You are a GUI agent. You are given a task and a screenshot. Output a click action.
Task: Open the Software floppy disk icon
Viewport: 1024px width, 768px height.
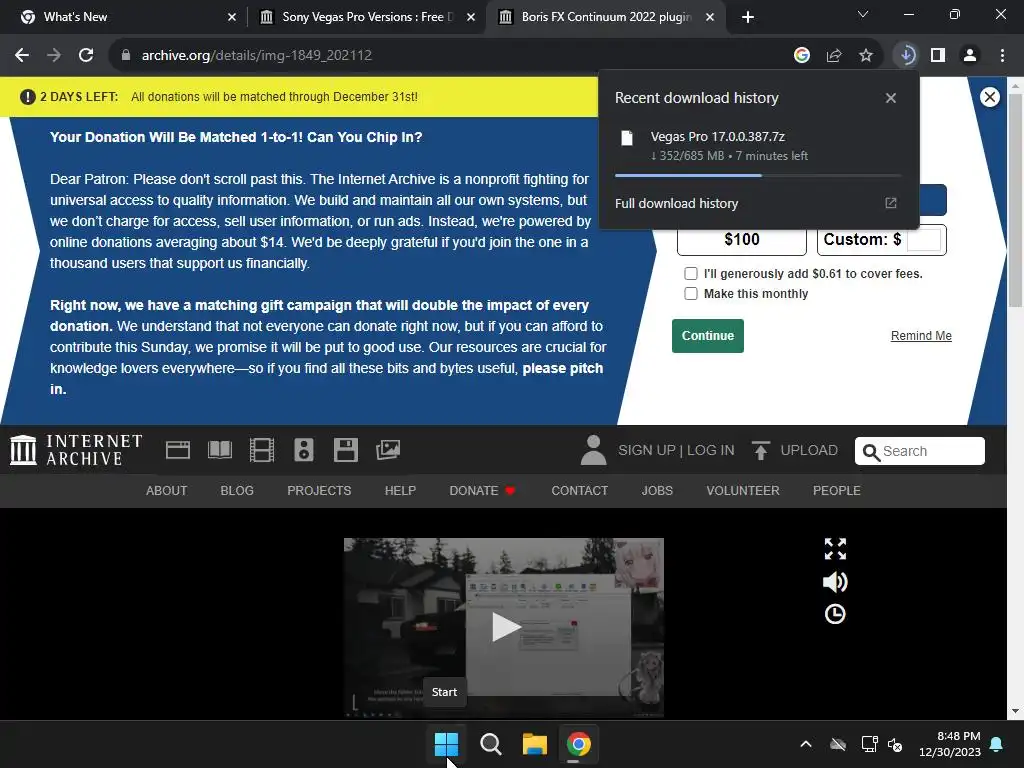tap(345, 450)
